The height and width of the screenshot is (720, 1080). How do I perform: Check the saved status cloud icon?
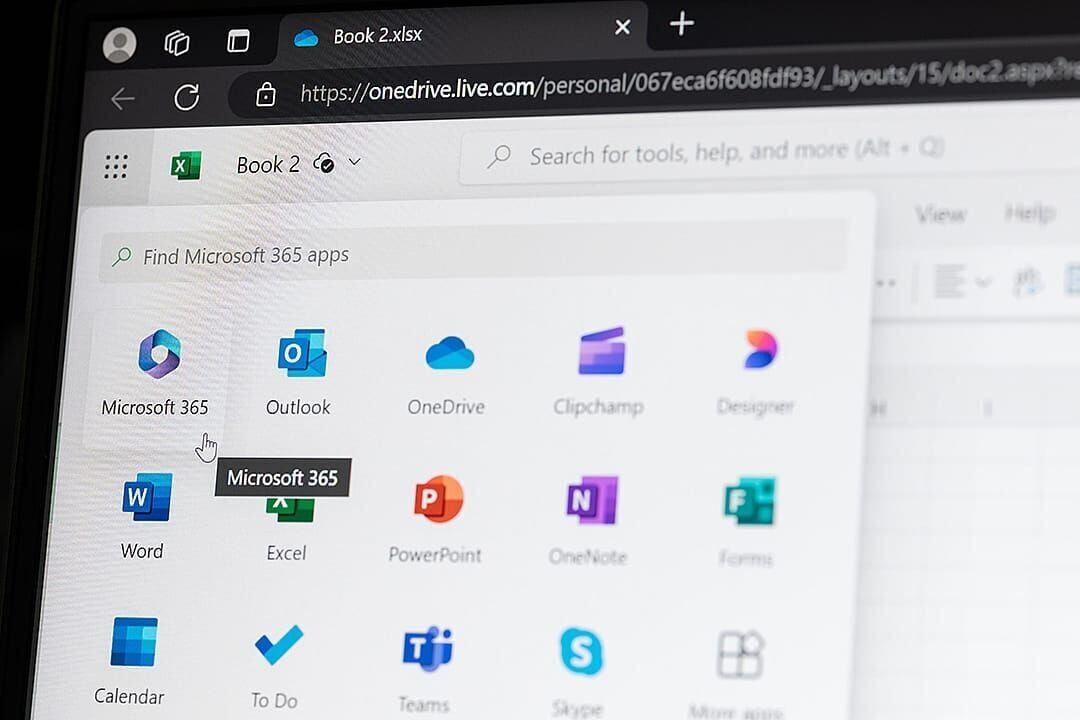pos(324,163)
